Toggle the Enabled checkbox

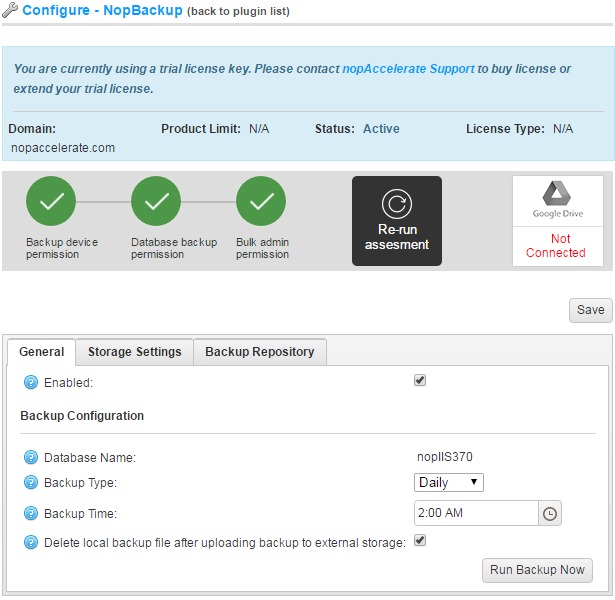pyautogui.click(x=420, y=381)
